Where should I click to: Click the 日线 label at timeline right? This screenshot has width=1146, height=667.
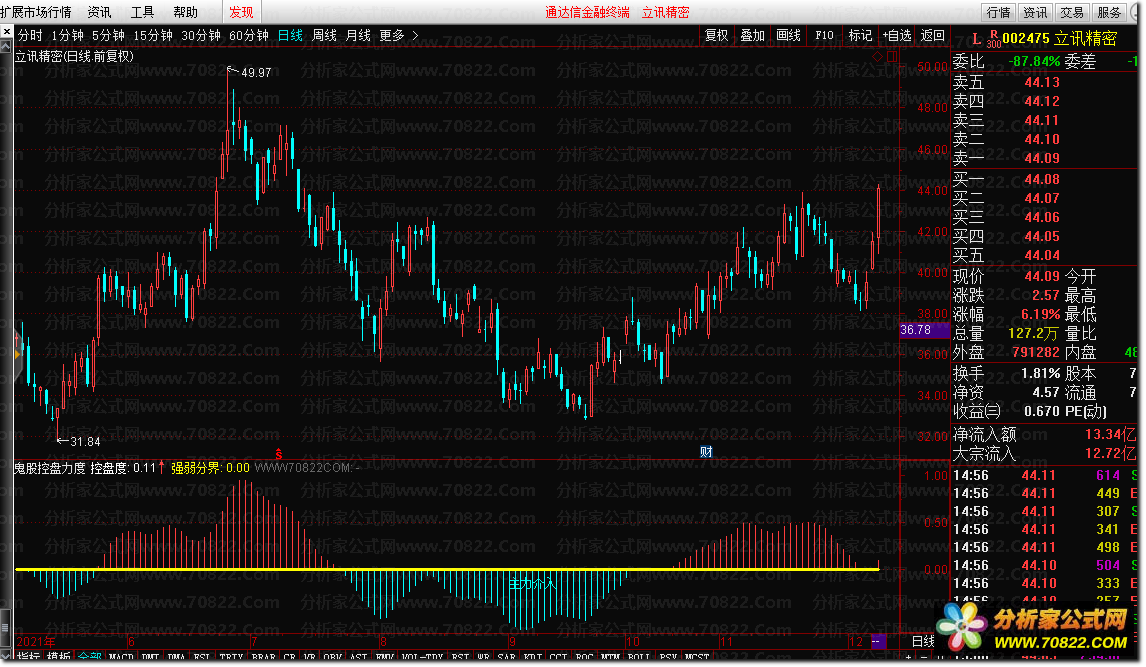pos(923,641)
